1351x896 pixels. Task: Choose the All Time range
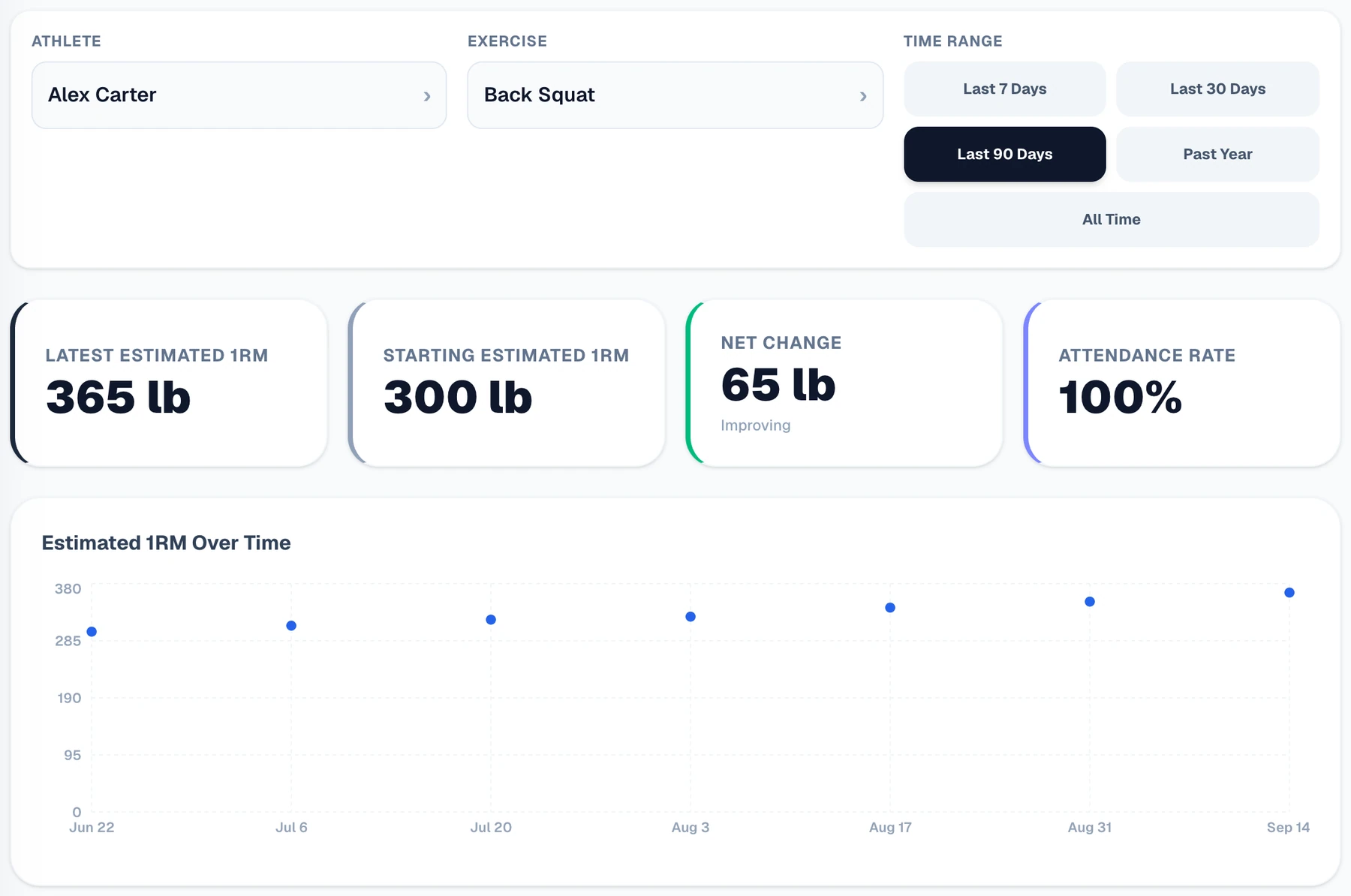(1111, 219)
